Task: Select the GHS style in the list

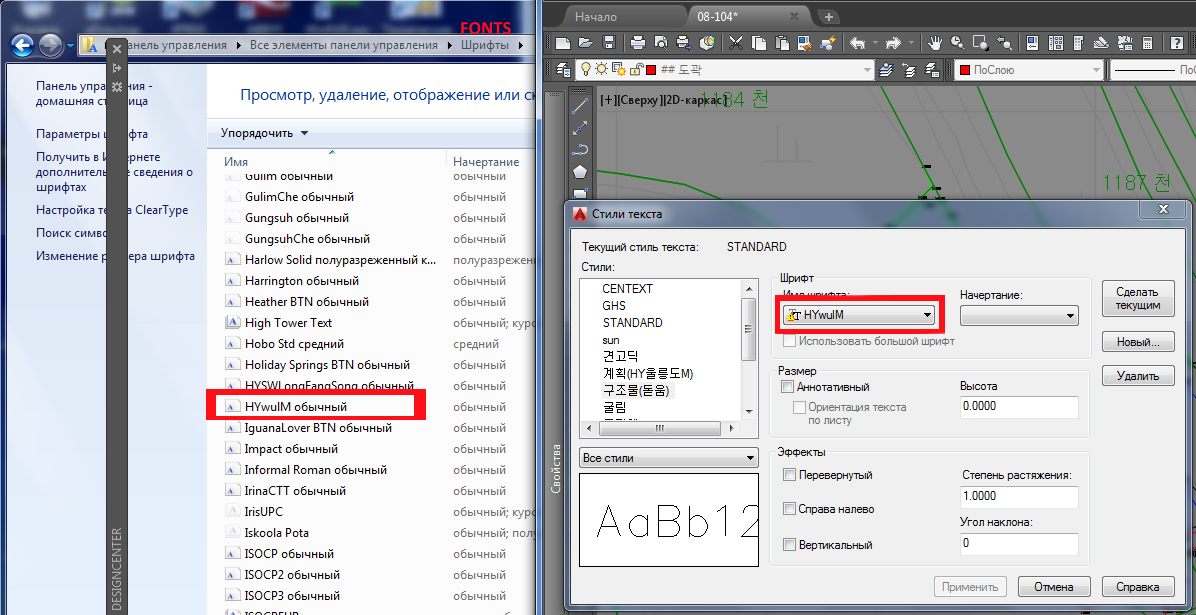Action: (x=614, y=306)
